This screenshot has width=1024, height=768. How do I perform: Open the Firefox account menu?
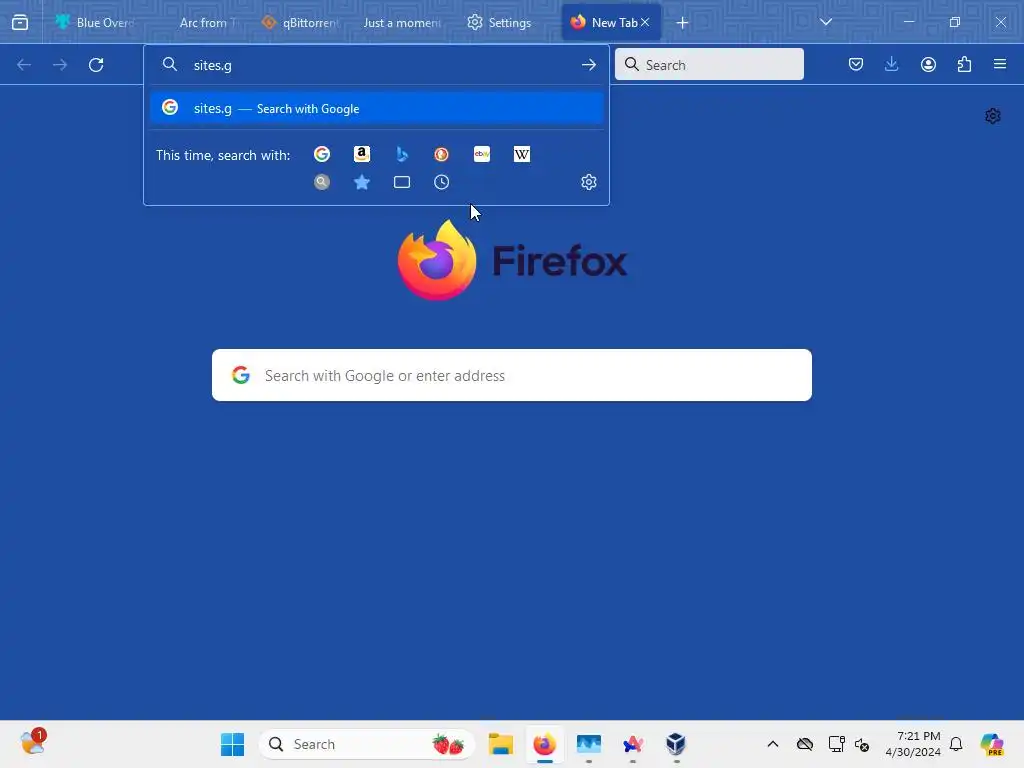(928, 64)
